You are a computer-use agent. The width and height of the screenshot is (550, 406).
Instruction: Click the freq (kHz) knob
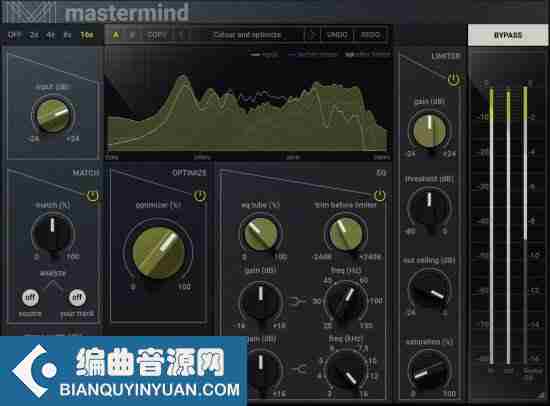pos(346,369)
